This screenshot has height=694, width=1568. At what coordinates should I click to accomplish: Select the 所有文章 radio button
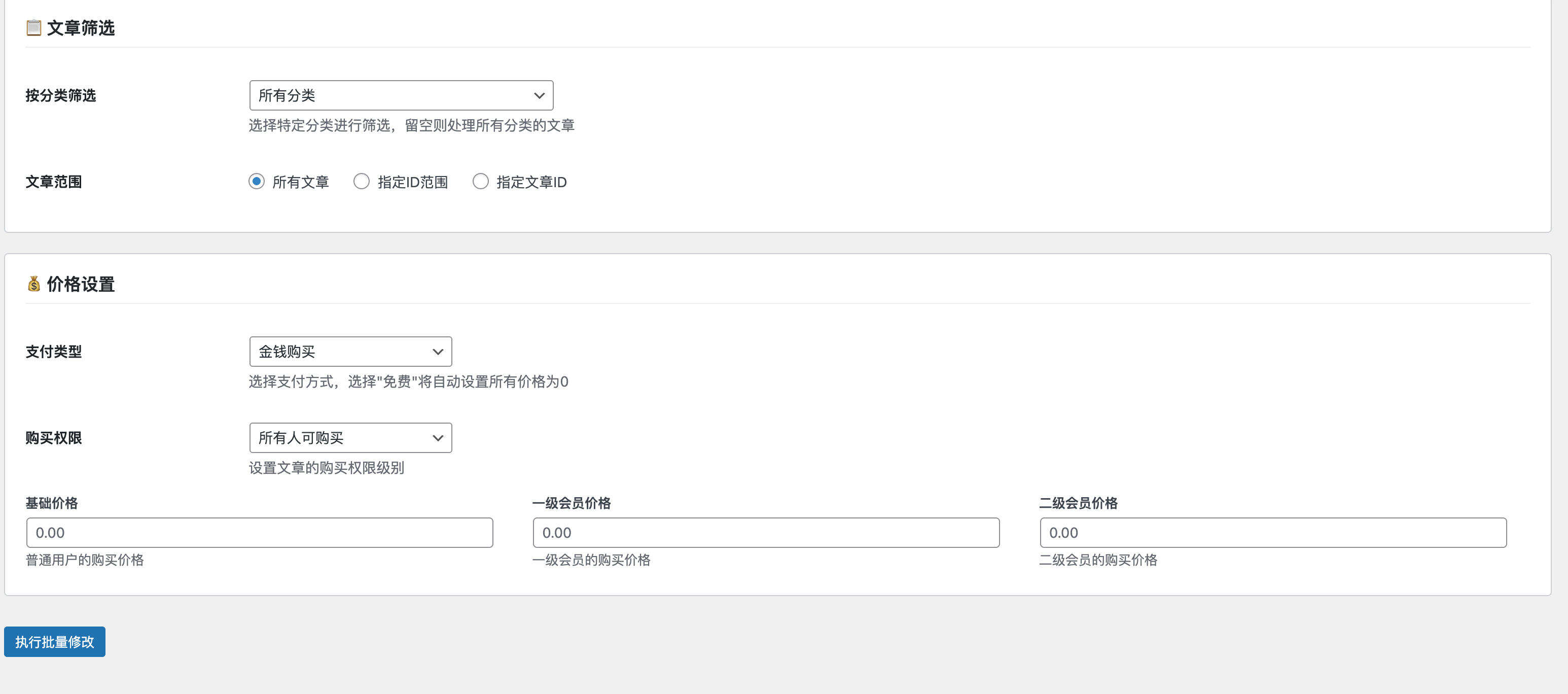(256, 181)
